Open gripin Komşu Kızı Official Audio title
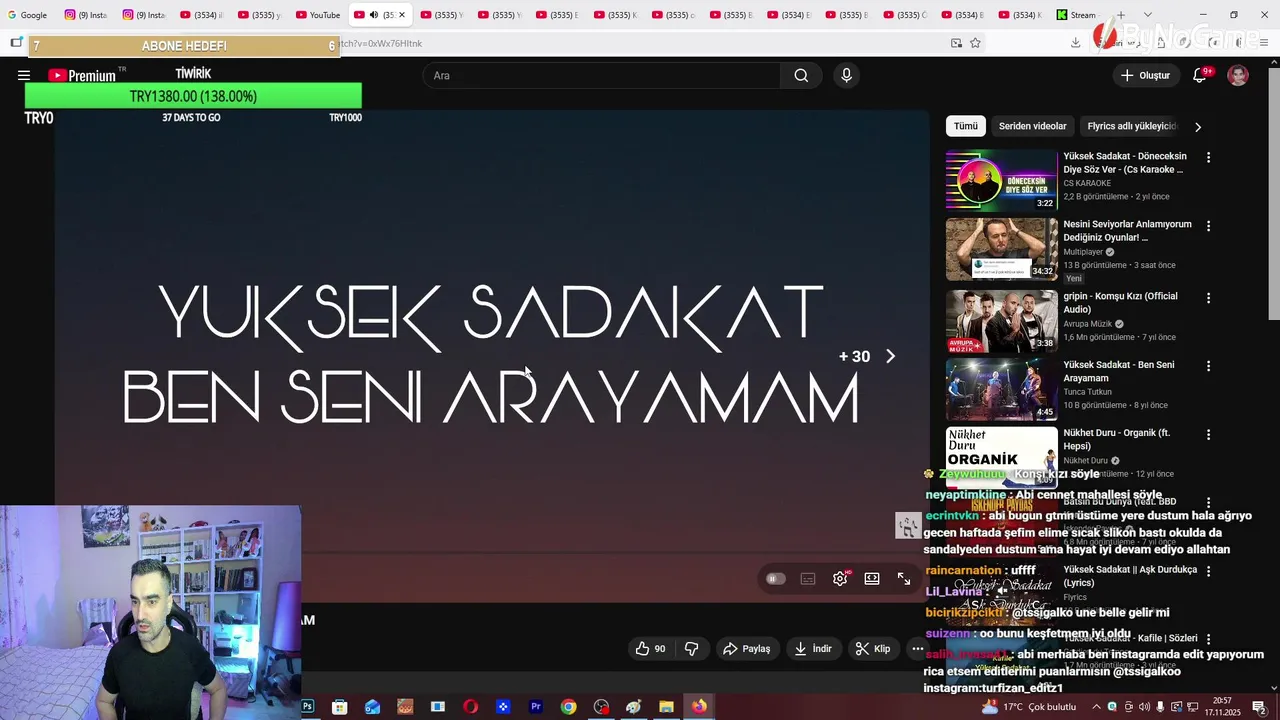Viewport: 1280px width, 720px height. [x=1121, y=303]
